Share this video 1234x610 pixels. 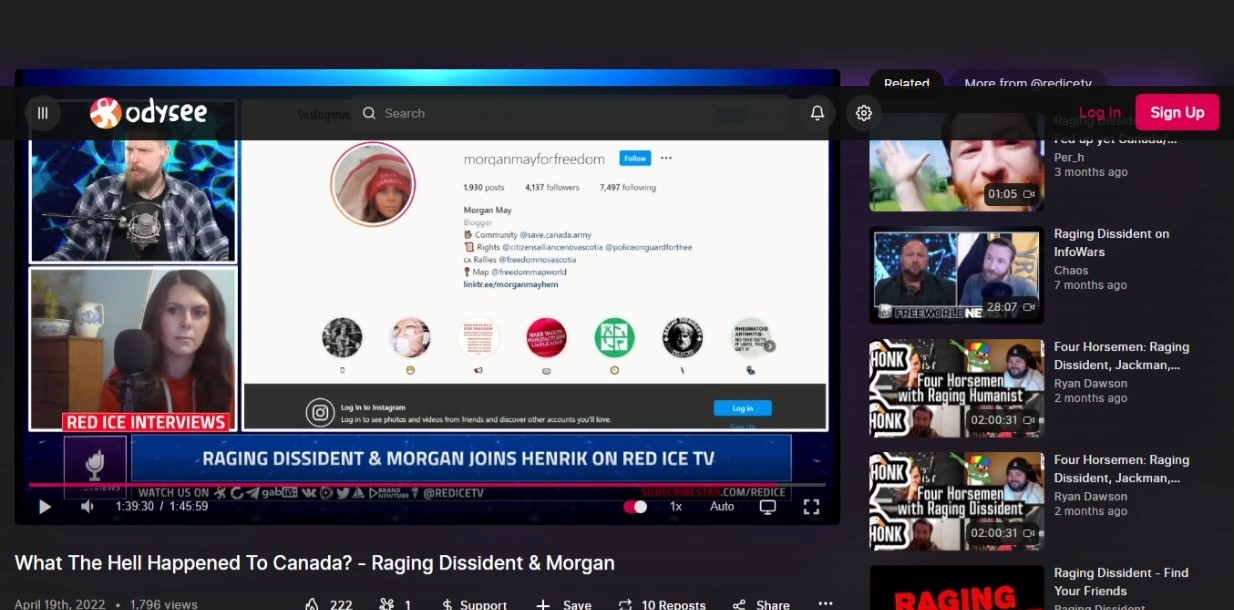[761, 605]
